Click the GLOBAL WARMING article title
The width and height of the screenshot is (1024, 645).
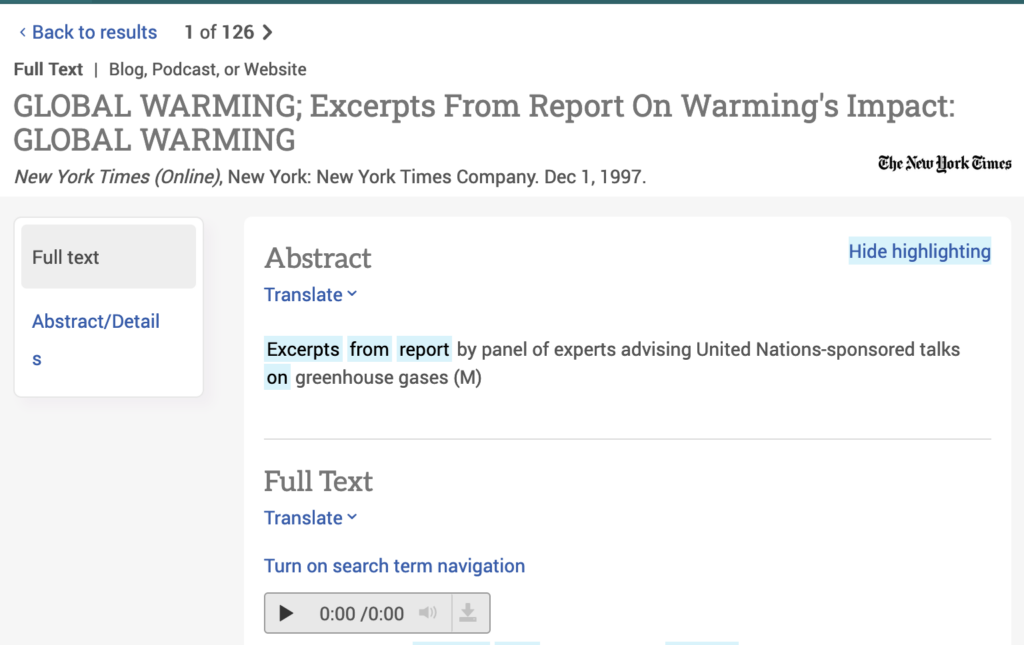(484, 123)
